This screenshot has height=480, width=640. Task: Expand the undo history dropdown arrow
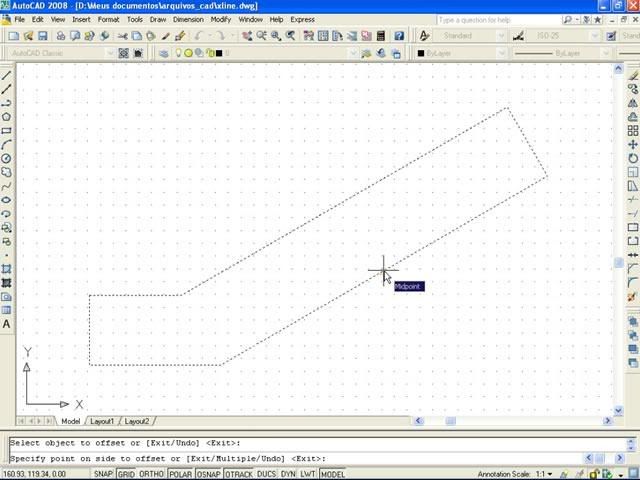coord(210,36)
